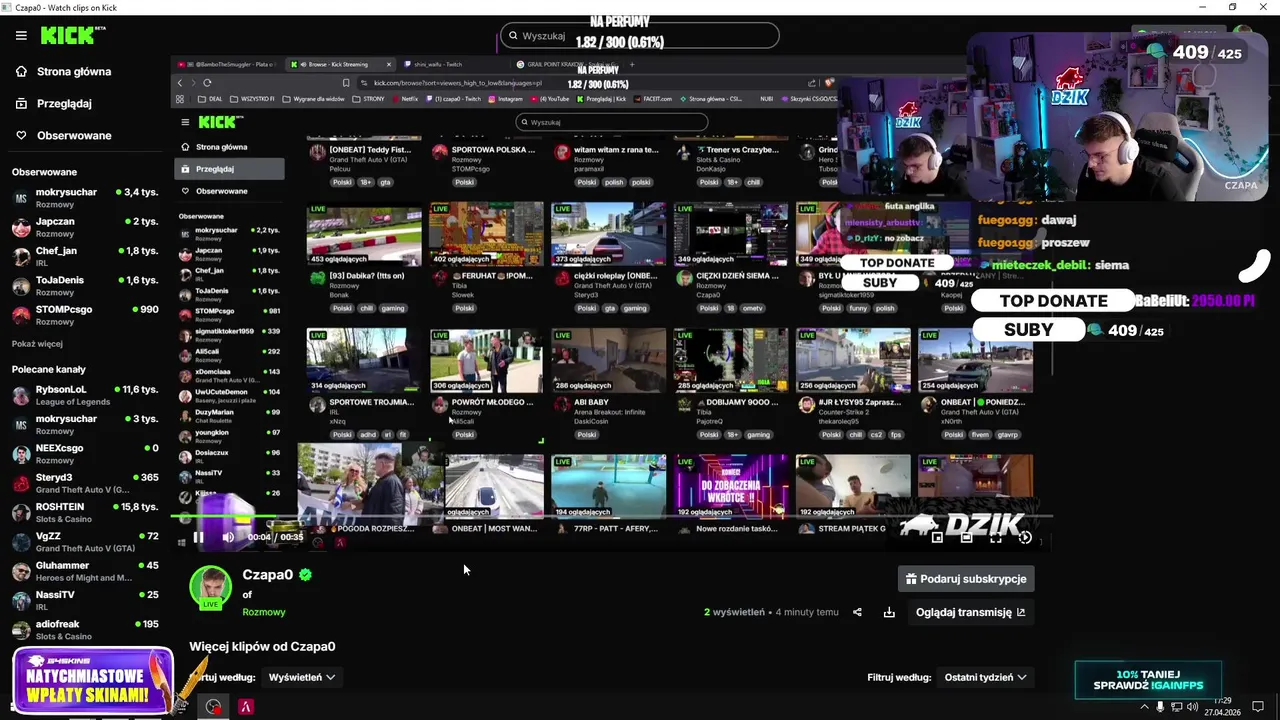Open adiofreak recommended channel
This screenshot has width=1280, height=720.
[x=85, y=629]
